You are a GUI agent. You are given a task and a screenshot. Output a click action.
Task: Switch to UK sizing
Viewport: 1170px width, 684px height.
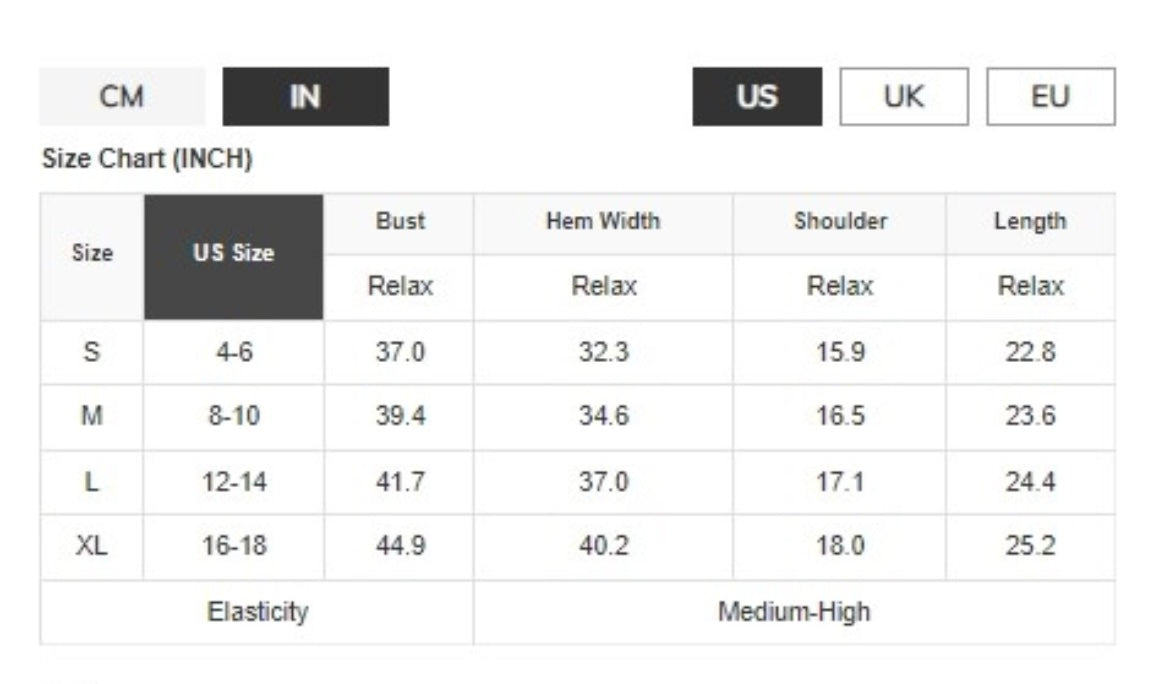click(904, 97)
